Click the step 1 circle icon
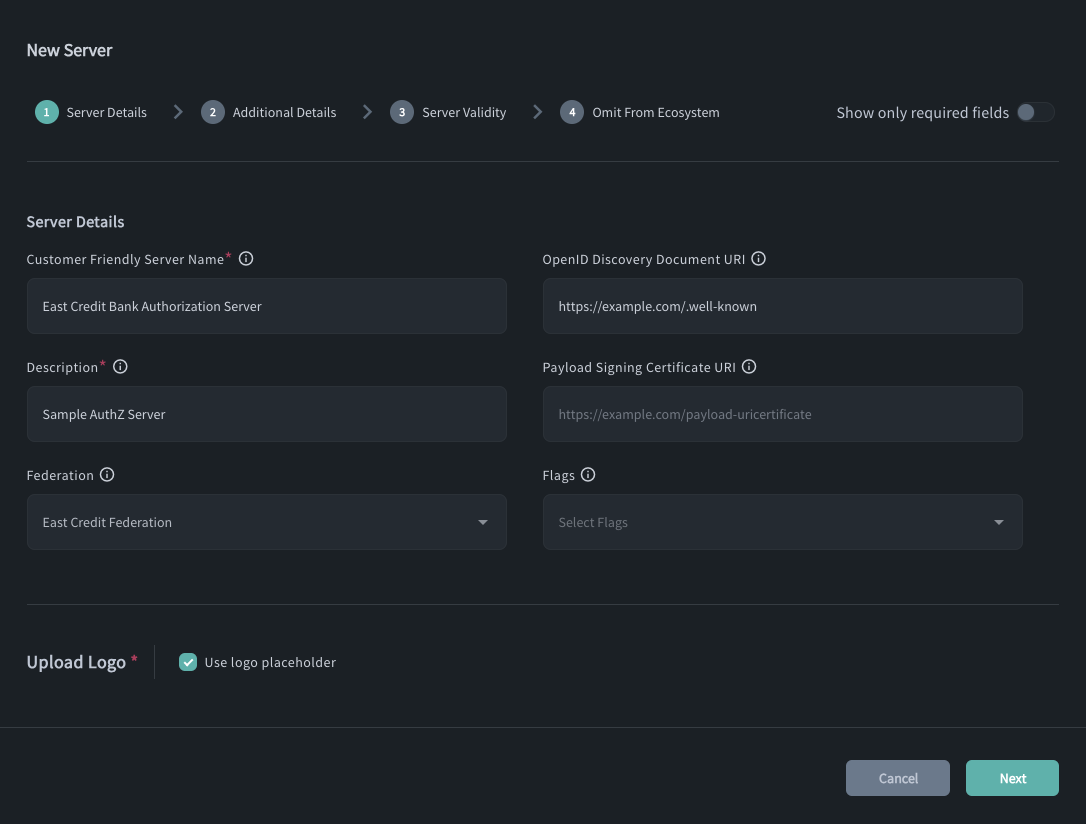Screen dimensions: 1086x824 click(46, 112)
